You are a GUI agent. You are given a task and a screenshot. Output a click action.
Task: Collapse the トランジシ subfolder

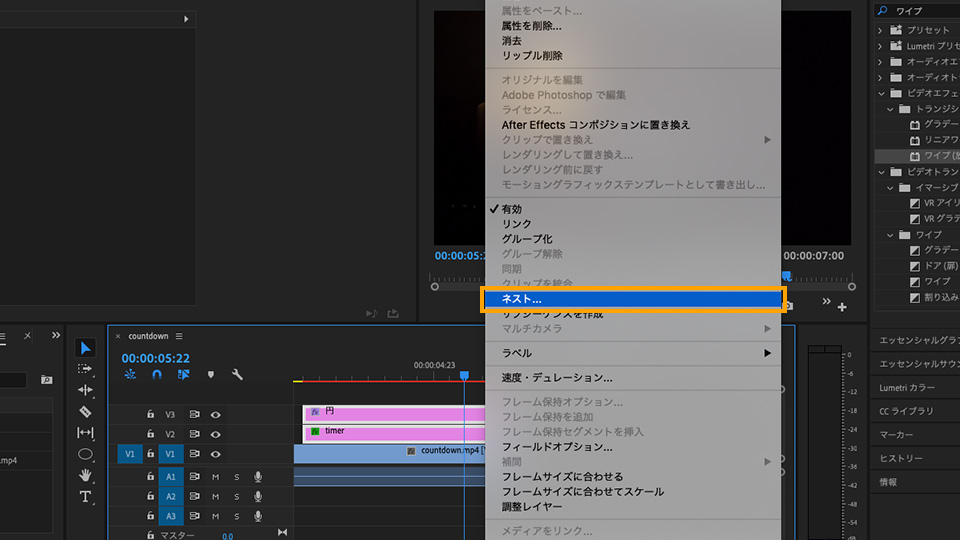click(x=890, y=109)
